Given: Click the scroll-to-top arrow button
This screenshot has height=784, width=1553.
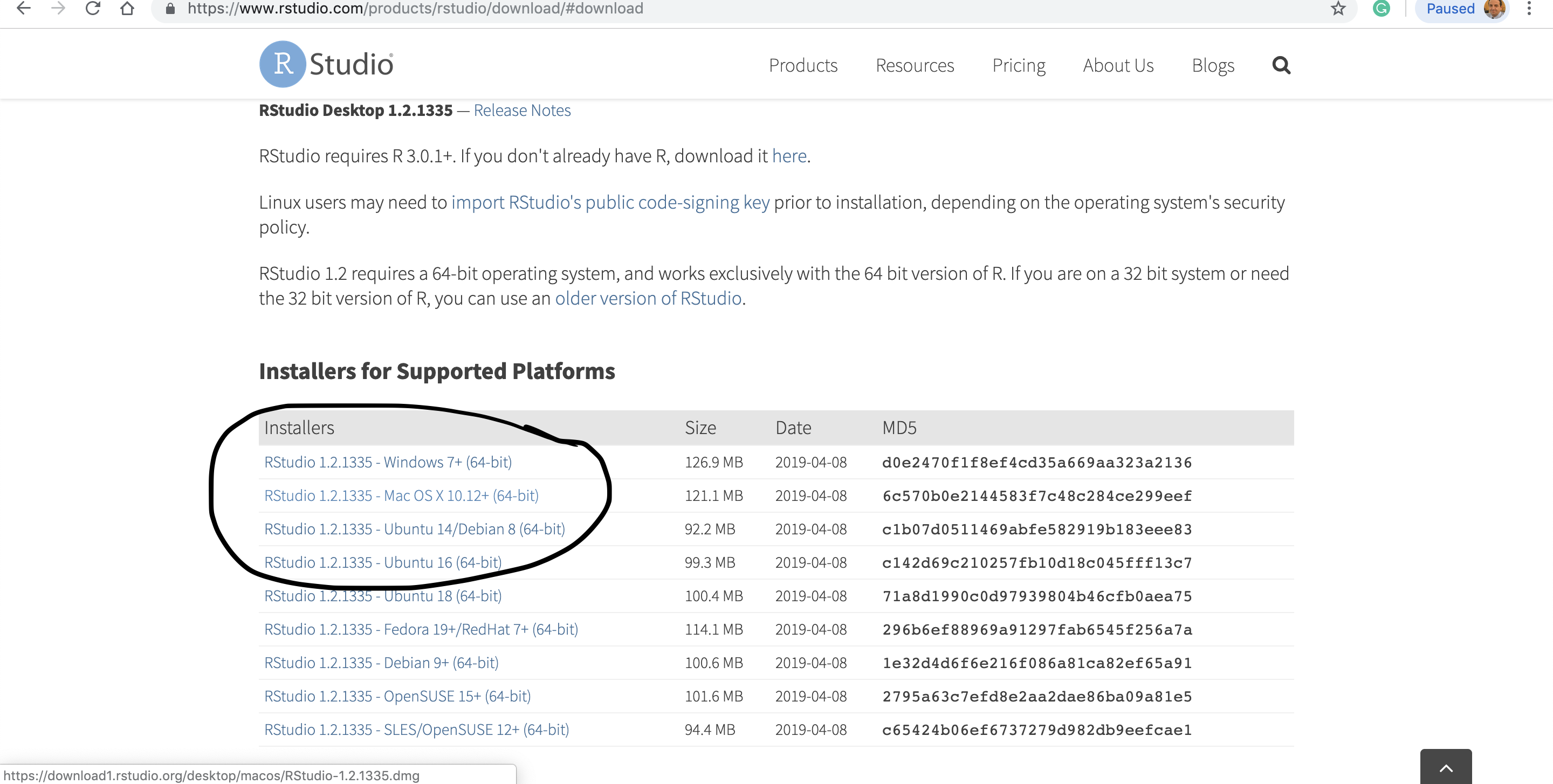Looking at the screenshot, I should point(1445,768).
